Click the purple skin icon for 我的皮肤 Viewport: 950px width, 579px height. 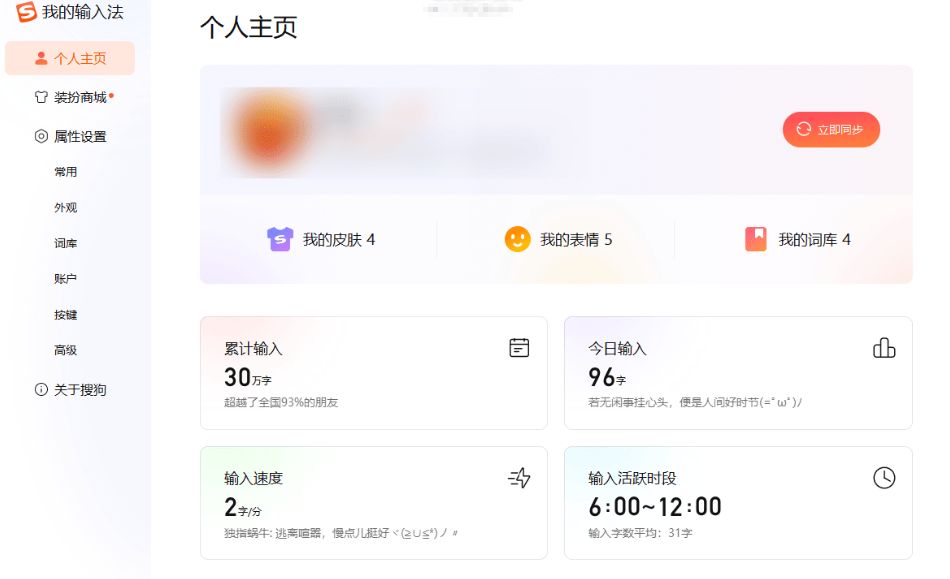tap(280, 239)
